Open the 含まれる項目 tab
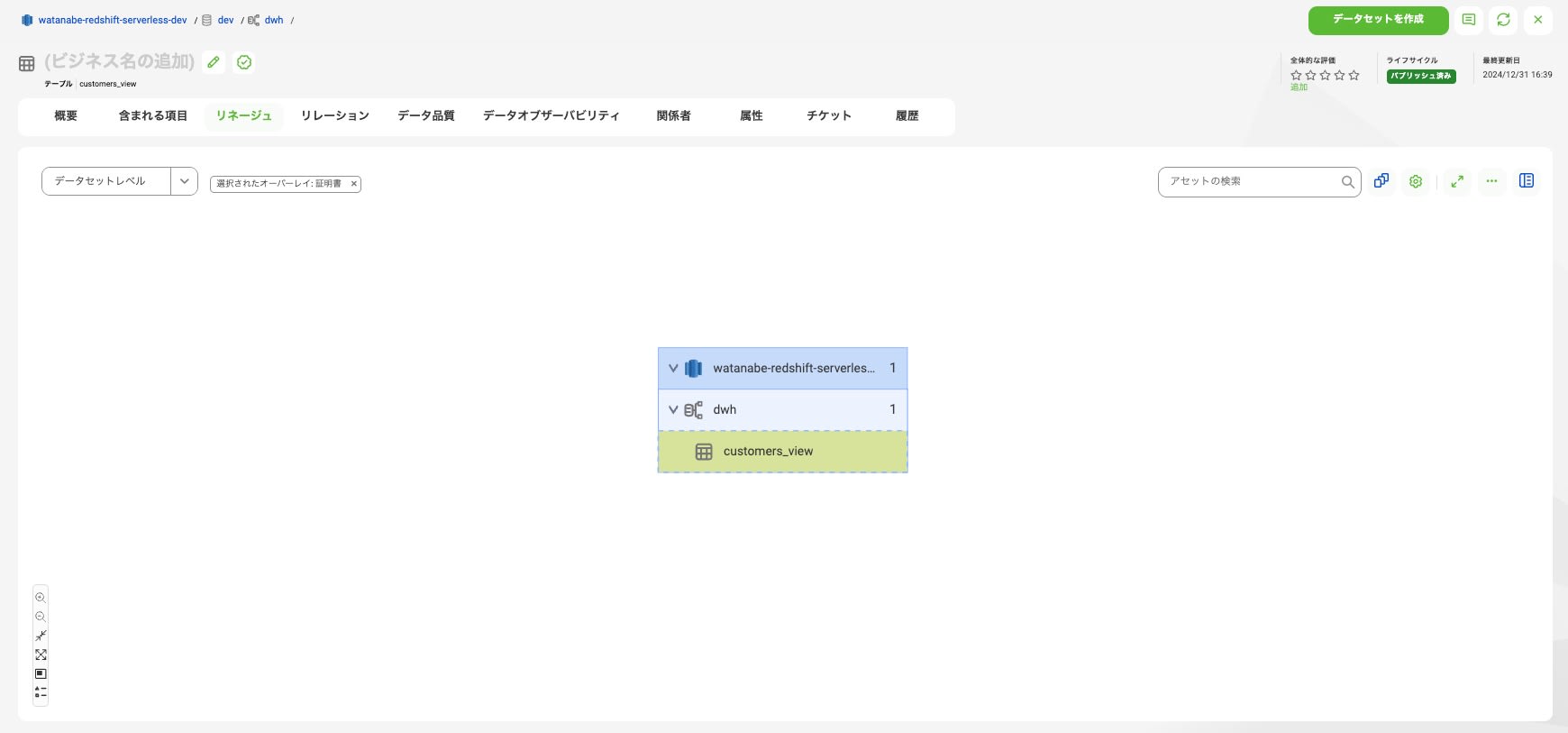 [x=153, y=116]
